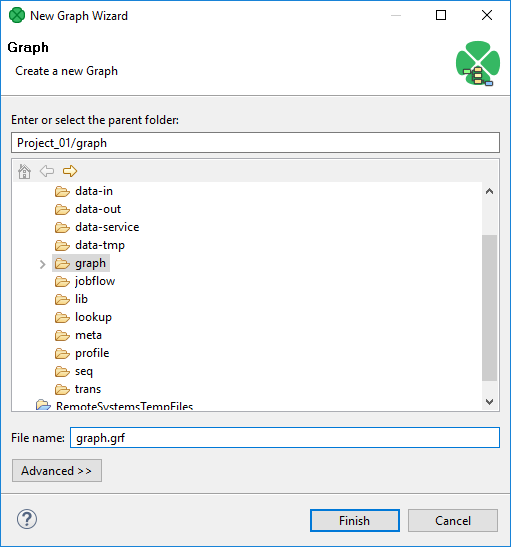
Task: Click the scroll down arrow in folder list
Action: 489,402
